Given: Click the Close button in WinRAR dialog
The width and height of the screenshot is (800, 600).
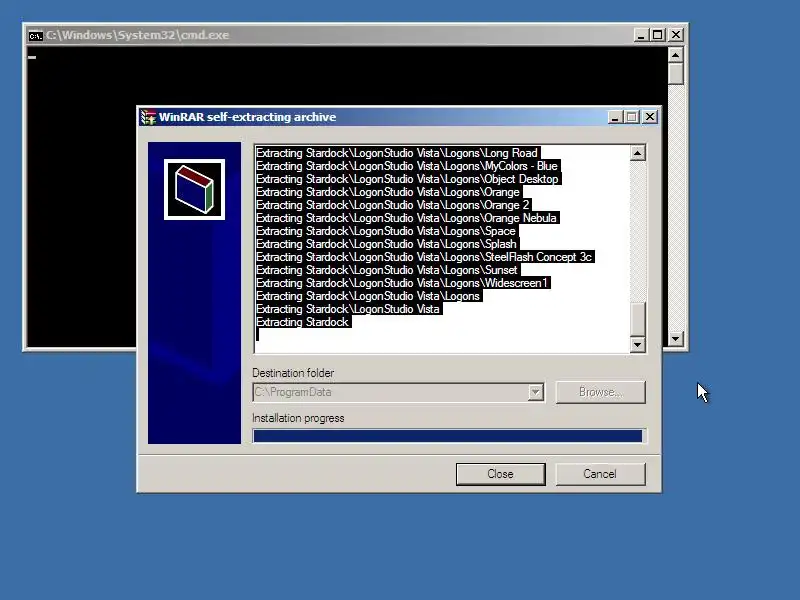Looking at the screenshot, I should pyautogui.click(x=501, y=474).
